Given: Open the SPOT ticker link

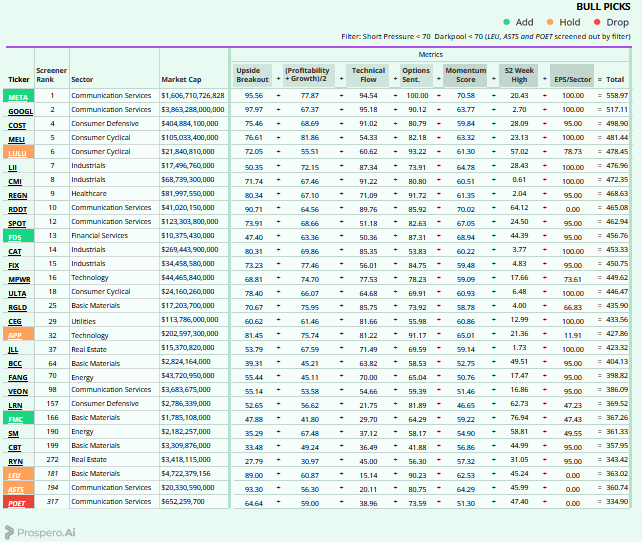Looking at the screenshot, I should pyautogui.click(x=17, y=224).
